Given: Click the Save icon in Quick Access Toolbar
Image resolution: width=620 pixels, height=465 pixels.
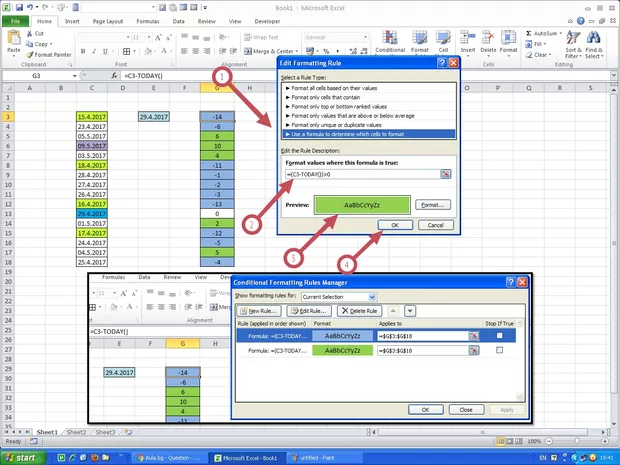Looking at the screenshot, I should coord(19,7).
